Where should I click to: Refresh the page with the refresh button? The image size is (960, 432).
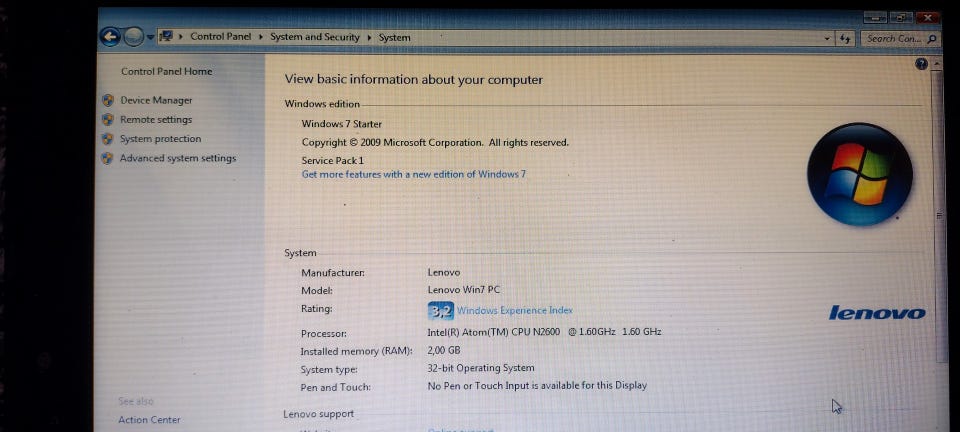[846, 39]
